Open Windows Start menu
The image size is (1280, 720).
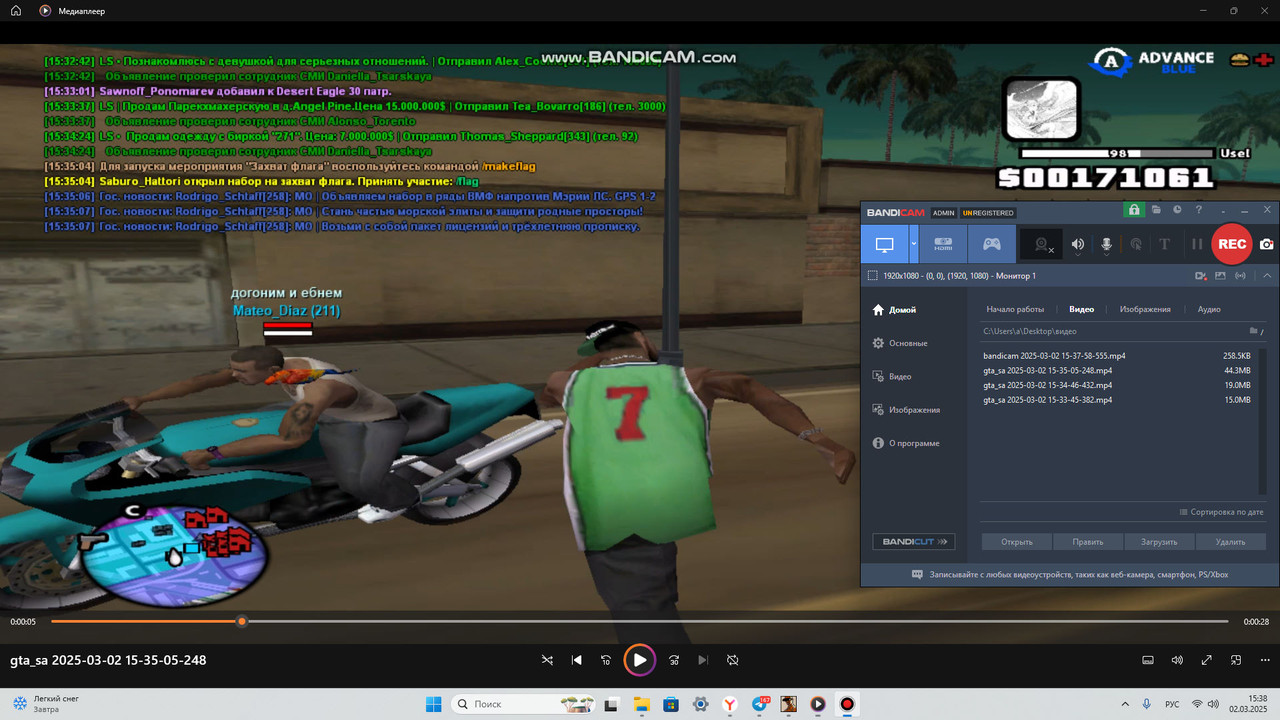point(433,704)
